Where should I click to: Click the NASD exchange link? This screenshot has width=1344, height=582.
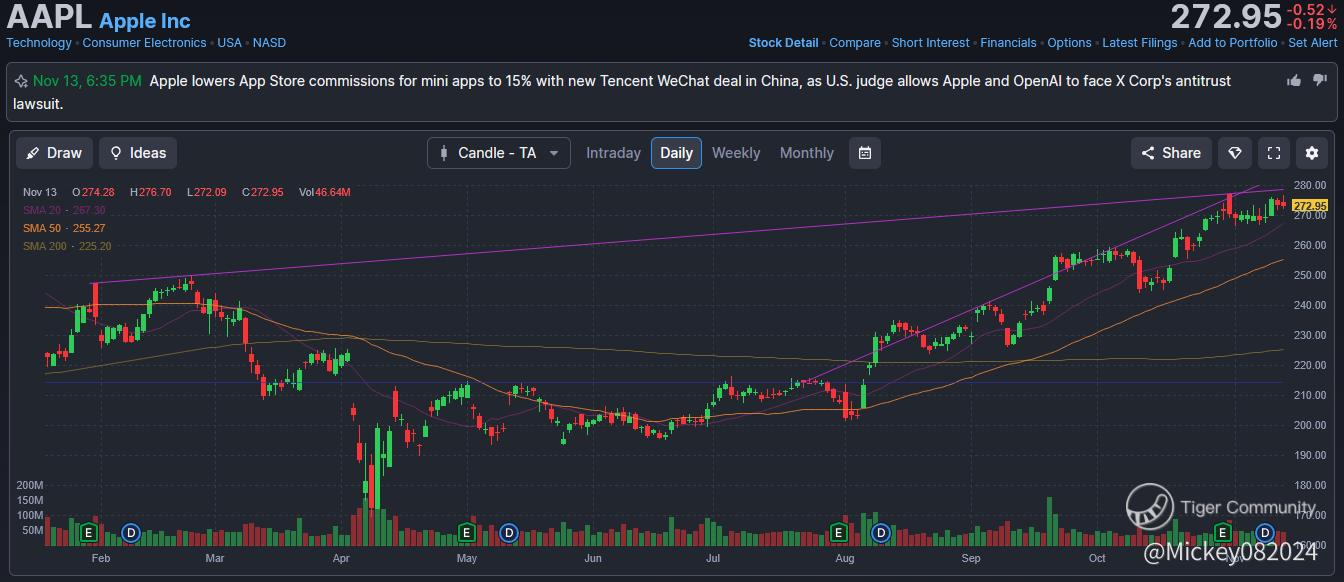(269, 43)
